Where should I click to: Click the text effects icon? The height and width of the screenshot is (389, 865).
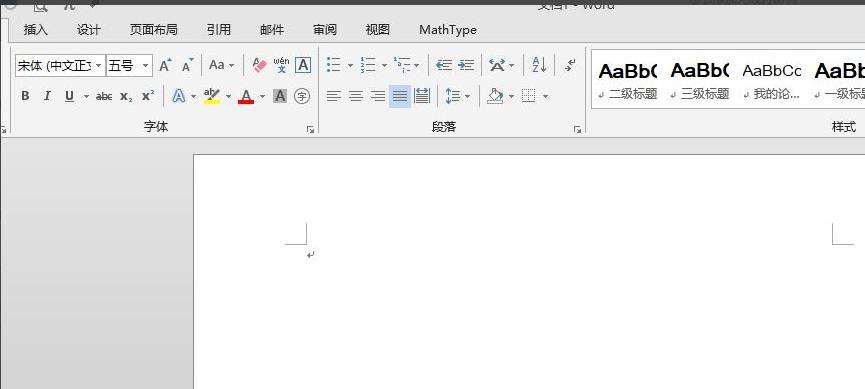(x=179, y=97)
